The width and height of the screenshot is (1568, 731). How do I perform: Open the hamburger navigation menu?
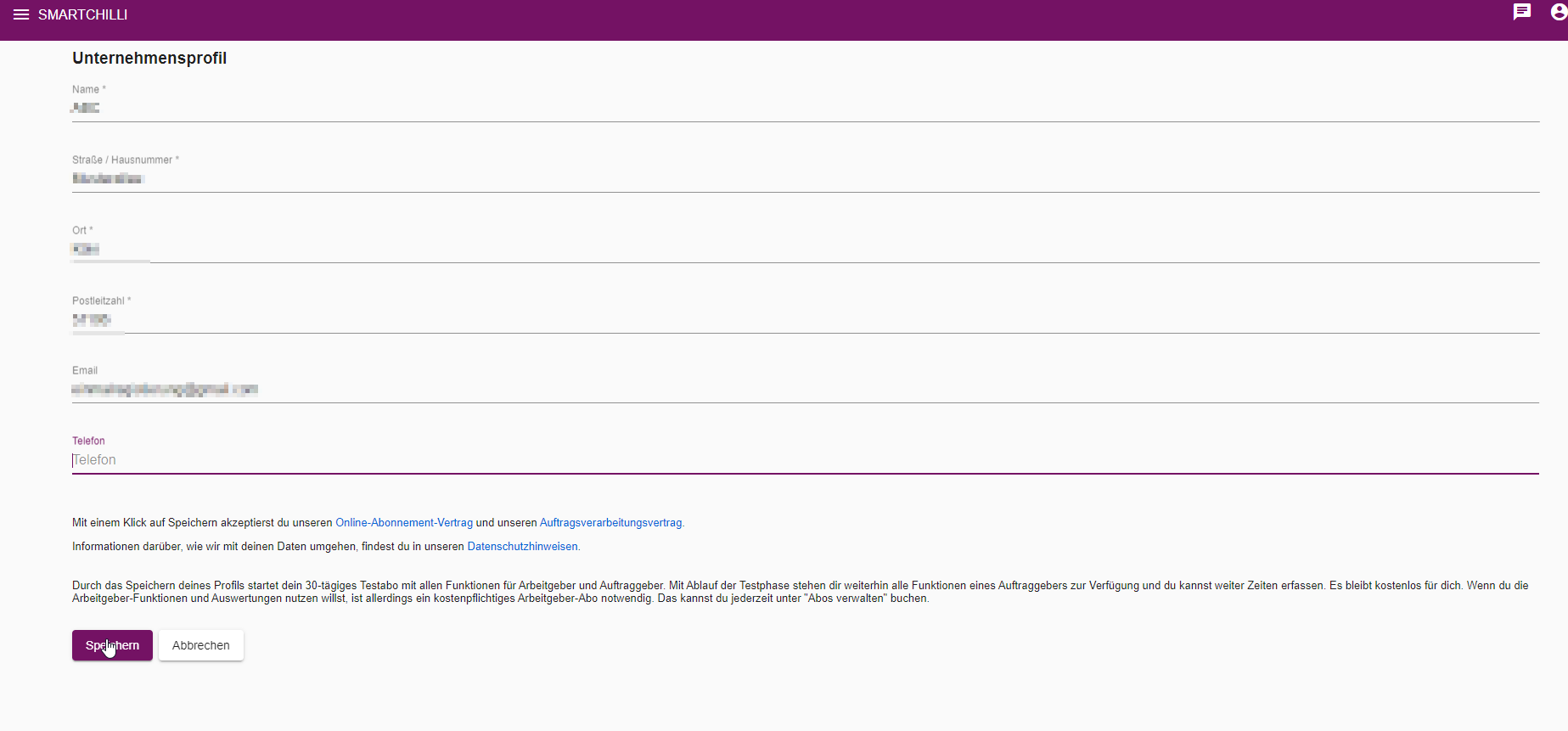pyautogui.click(x=21, y=14)
